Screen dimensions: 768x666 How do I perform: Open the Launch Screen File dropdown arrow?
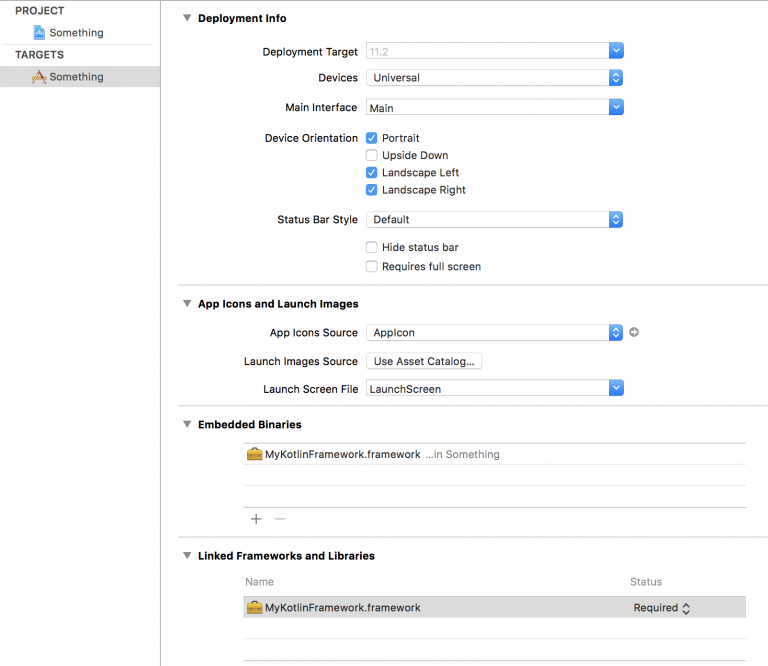[x=616, y=388]
